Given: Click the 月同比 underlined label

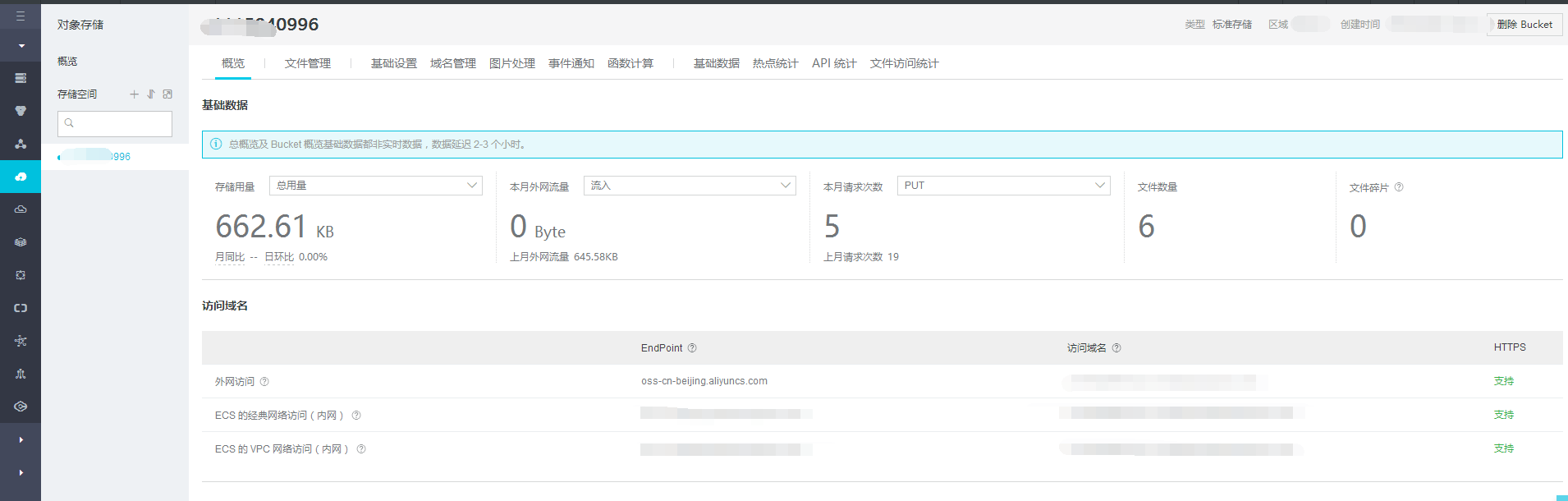Looking at the screenshot, I should [230, 257].
